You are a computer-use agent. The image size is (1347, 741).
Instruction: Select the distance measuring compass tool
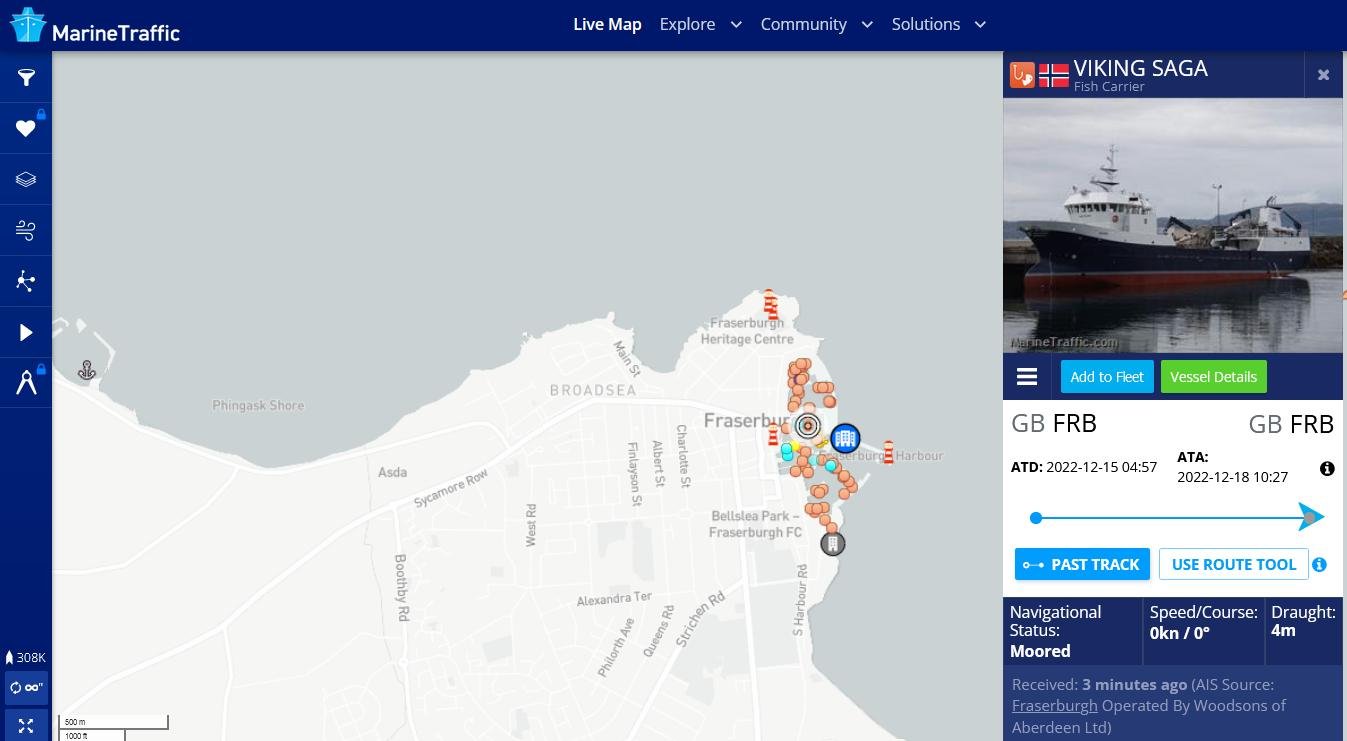point(26,383)
